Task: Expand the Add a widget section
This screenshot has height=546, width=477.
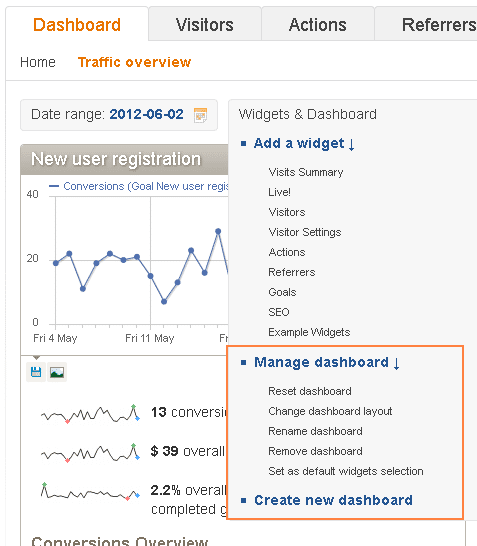Action: point(304,143)
